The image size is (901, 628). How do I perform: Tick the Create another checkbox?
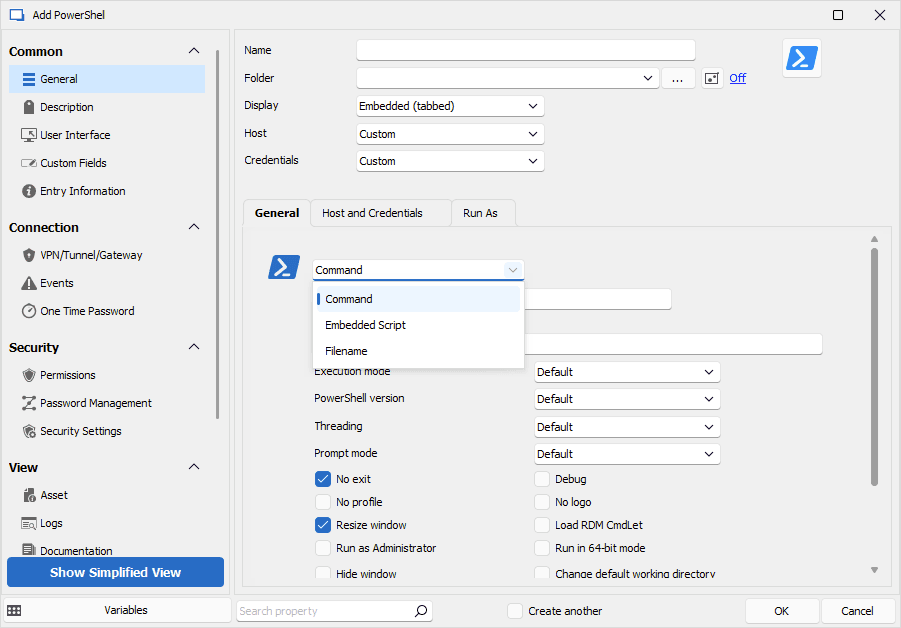[515, 611]
